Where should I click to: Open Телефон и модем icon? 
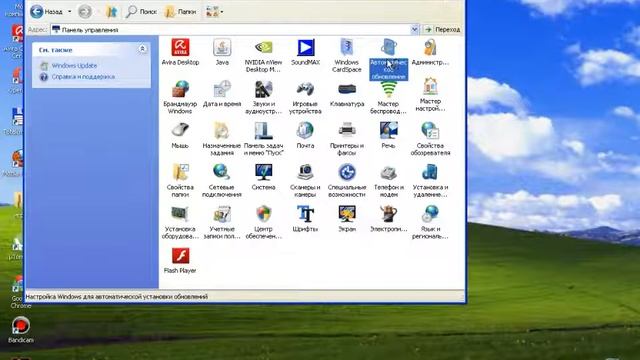coord(389,180)
